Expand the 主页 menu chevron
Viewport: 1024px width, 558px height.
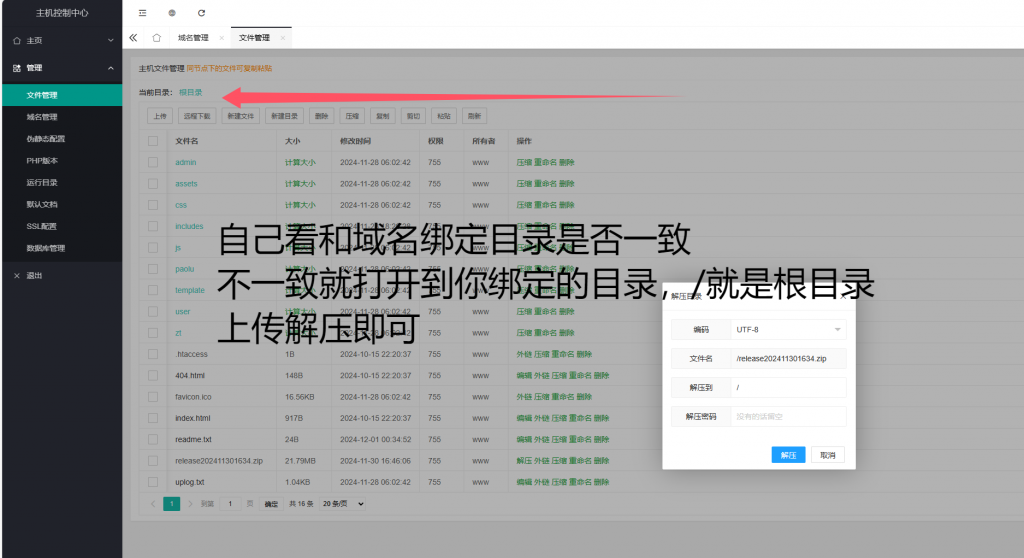click(110, 41)
